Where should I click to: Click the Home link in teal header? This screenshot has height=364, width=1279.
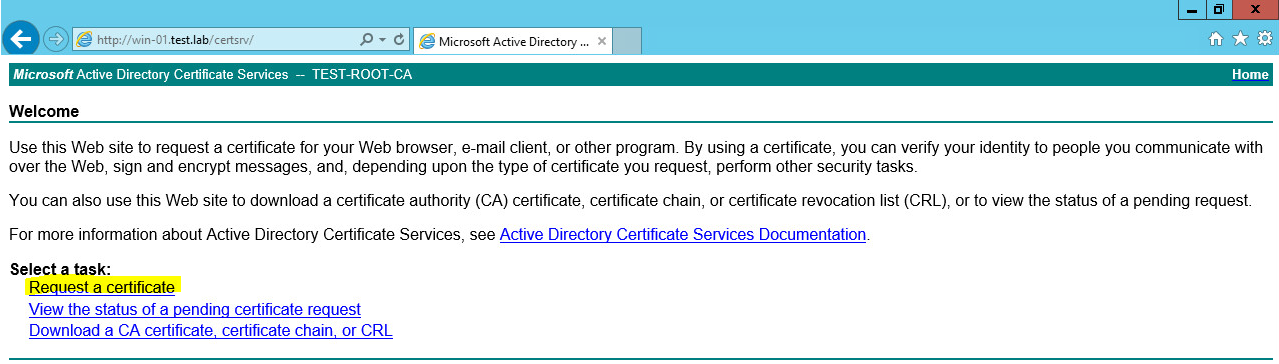click(x=1250, y=75)
